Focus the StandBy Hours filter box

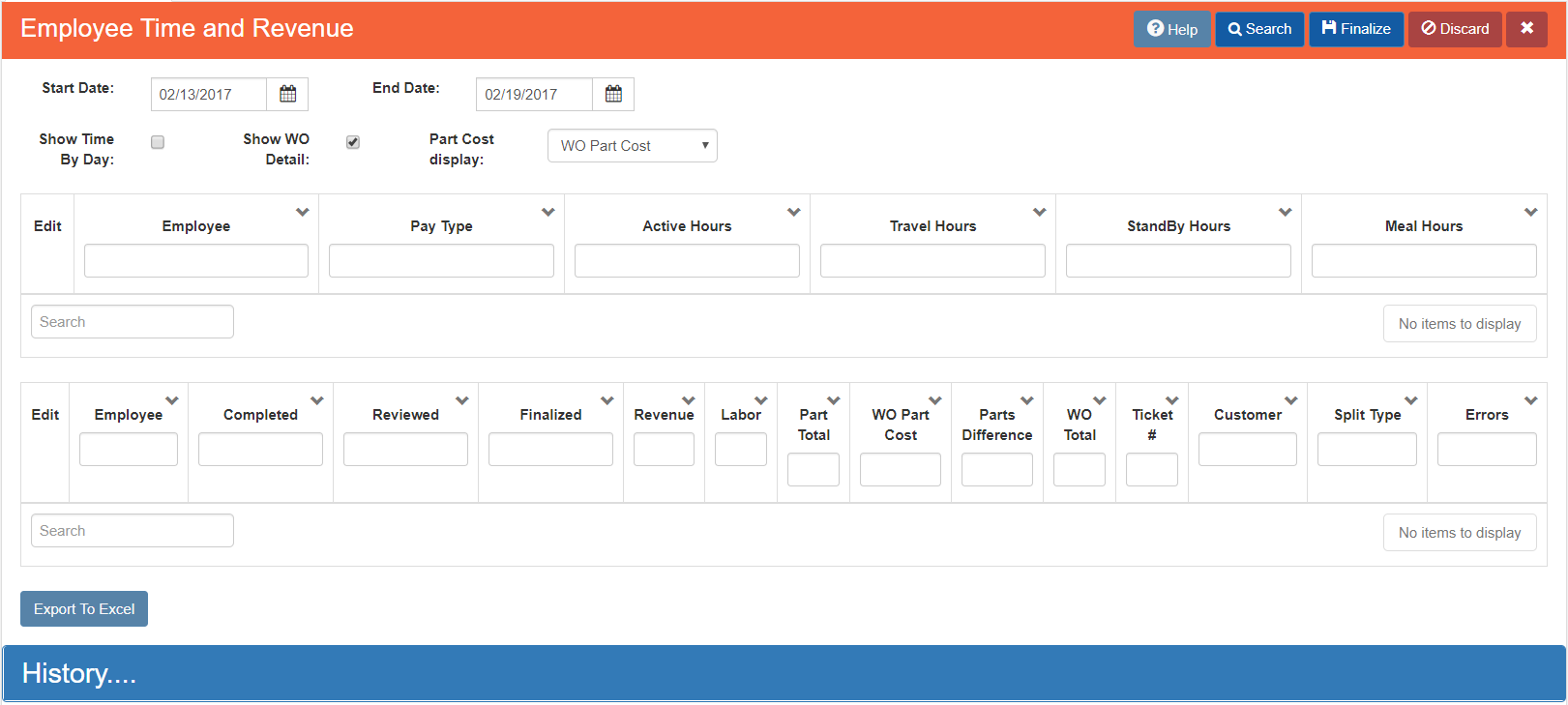point(1178,260)
